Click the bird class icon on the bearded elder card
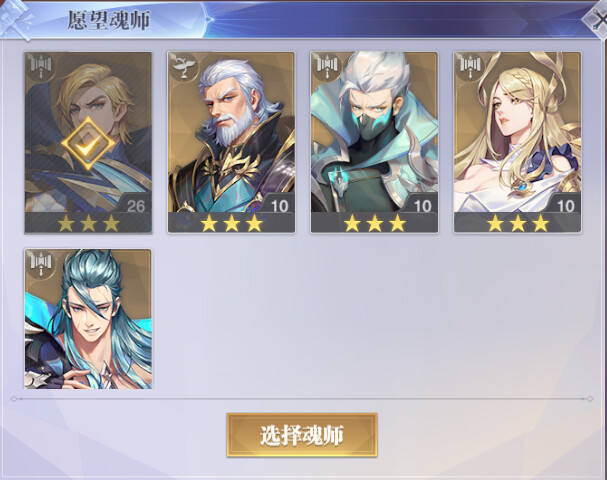 point(184,67)
